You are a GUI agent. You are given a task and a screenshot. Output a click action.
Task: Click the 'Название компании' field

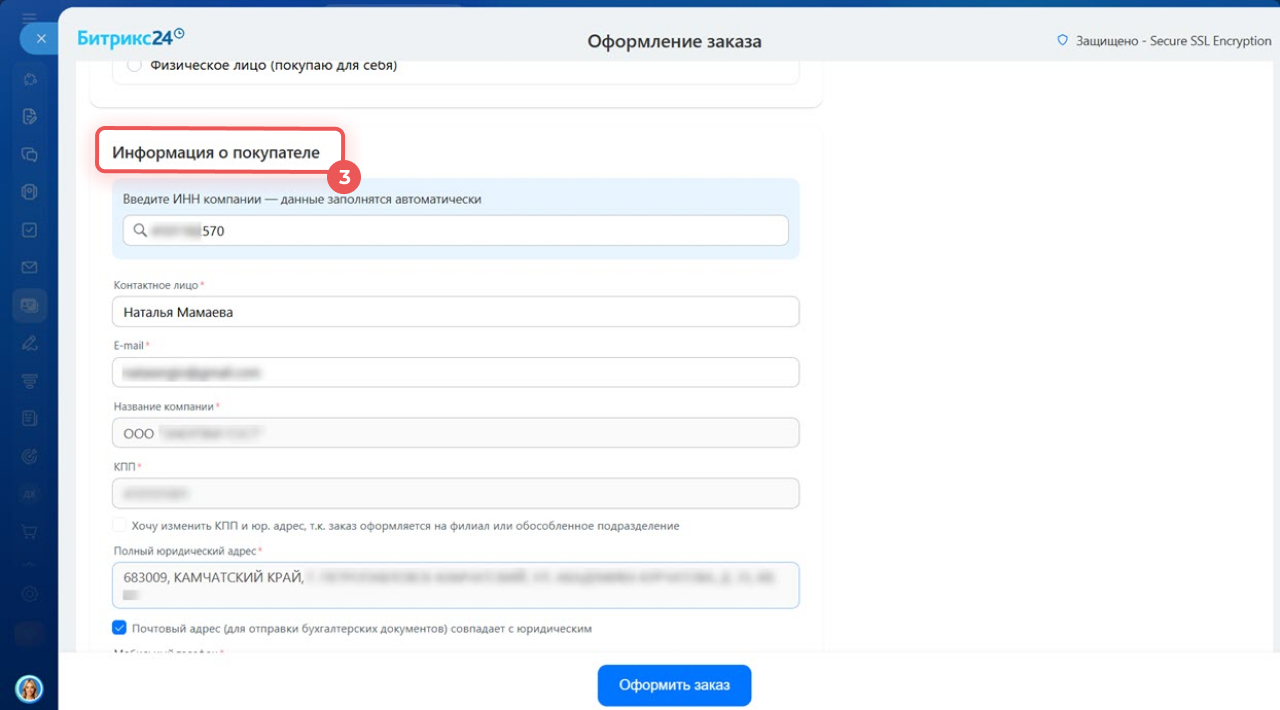pyautogui.click(x=456, y=433)
